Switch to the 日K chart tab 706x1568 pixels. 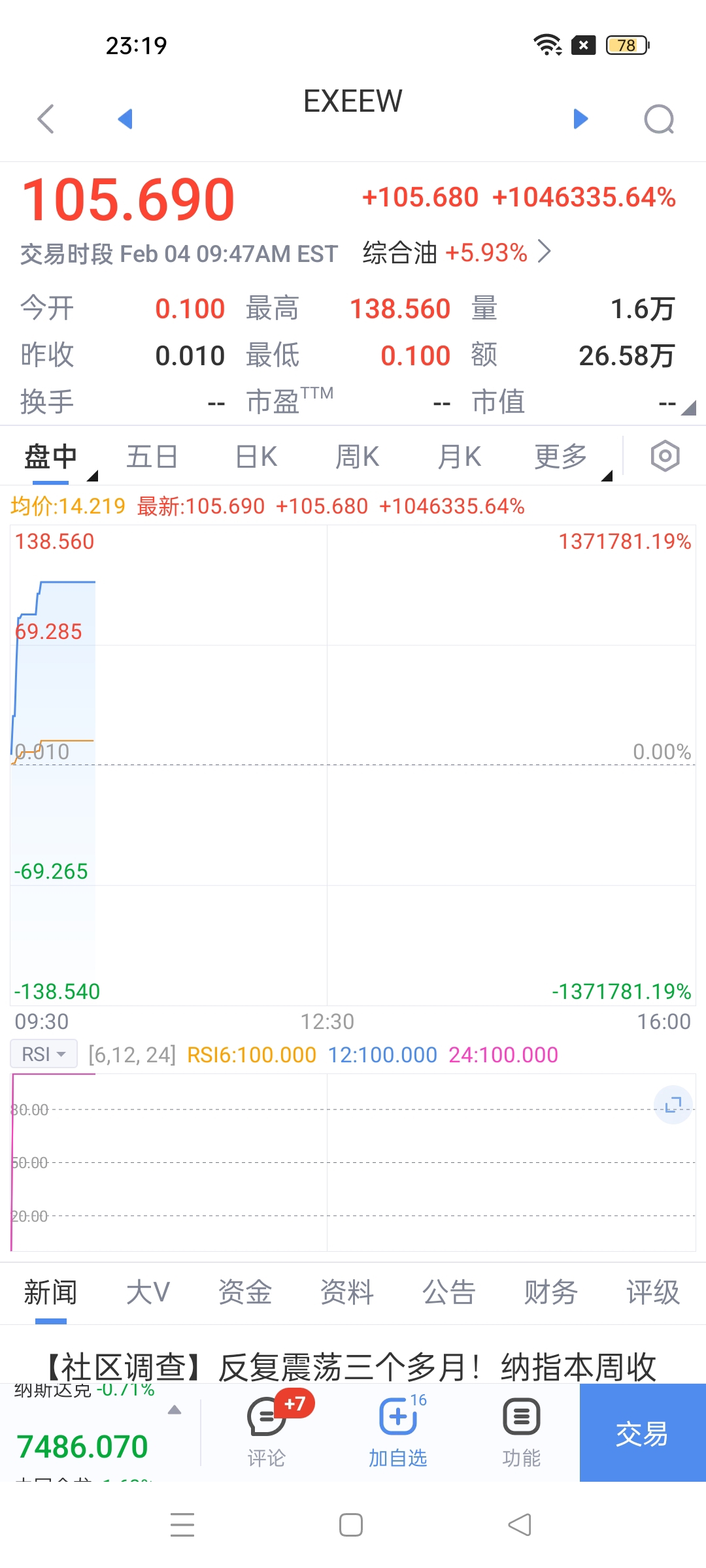pos(256,456)
